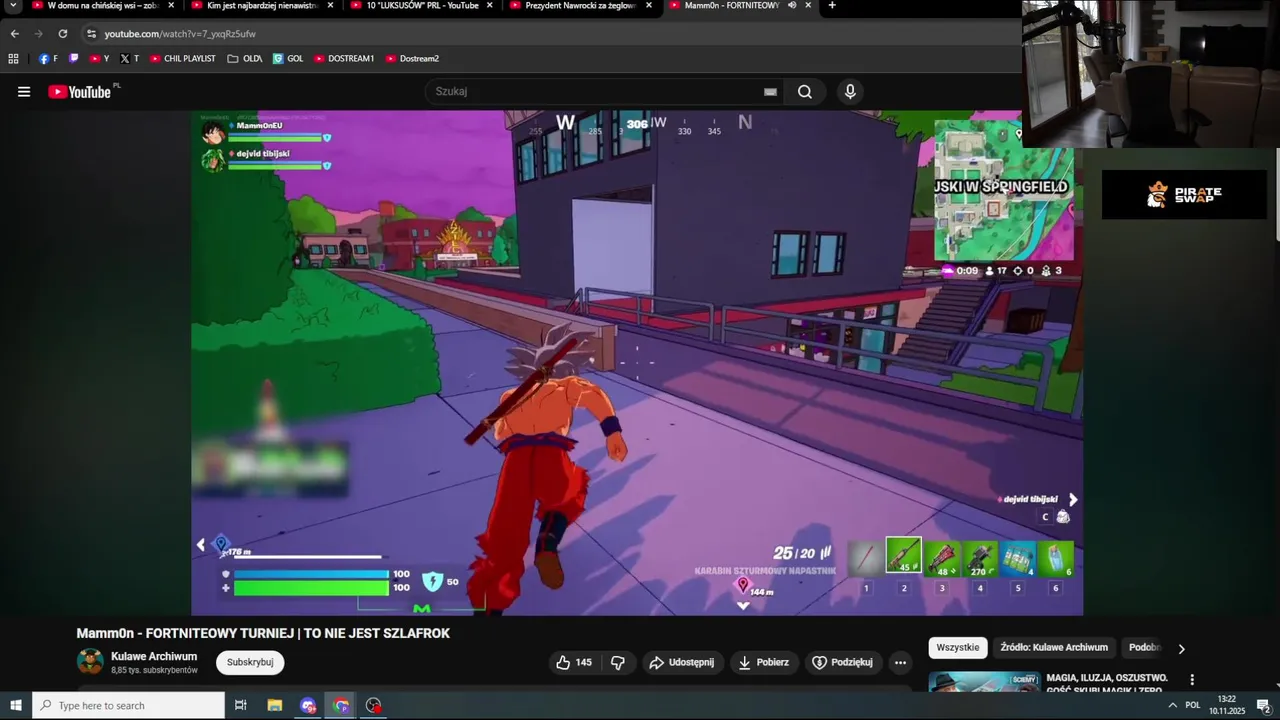The height and width of the screenshot is (720, 1280).
Task: Select the Wszystkie filter chip
Action: tap(958, 647)
